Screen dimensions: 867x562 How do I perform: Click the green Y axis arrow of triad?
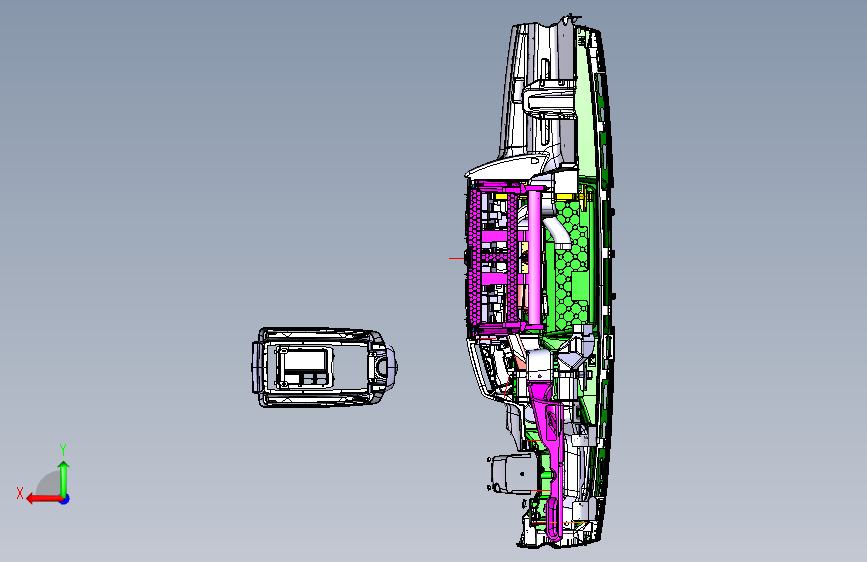pos(64,478)
